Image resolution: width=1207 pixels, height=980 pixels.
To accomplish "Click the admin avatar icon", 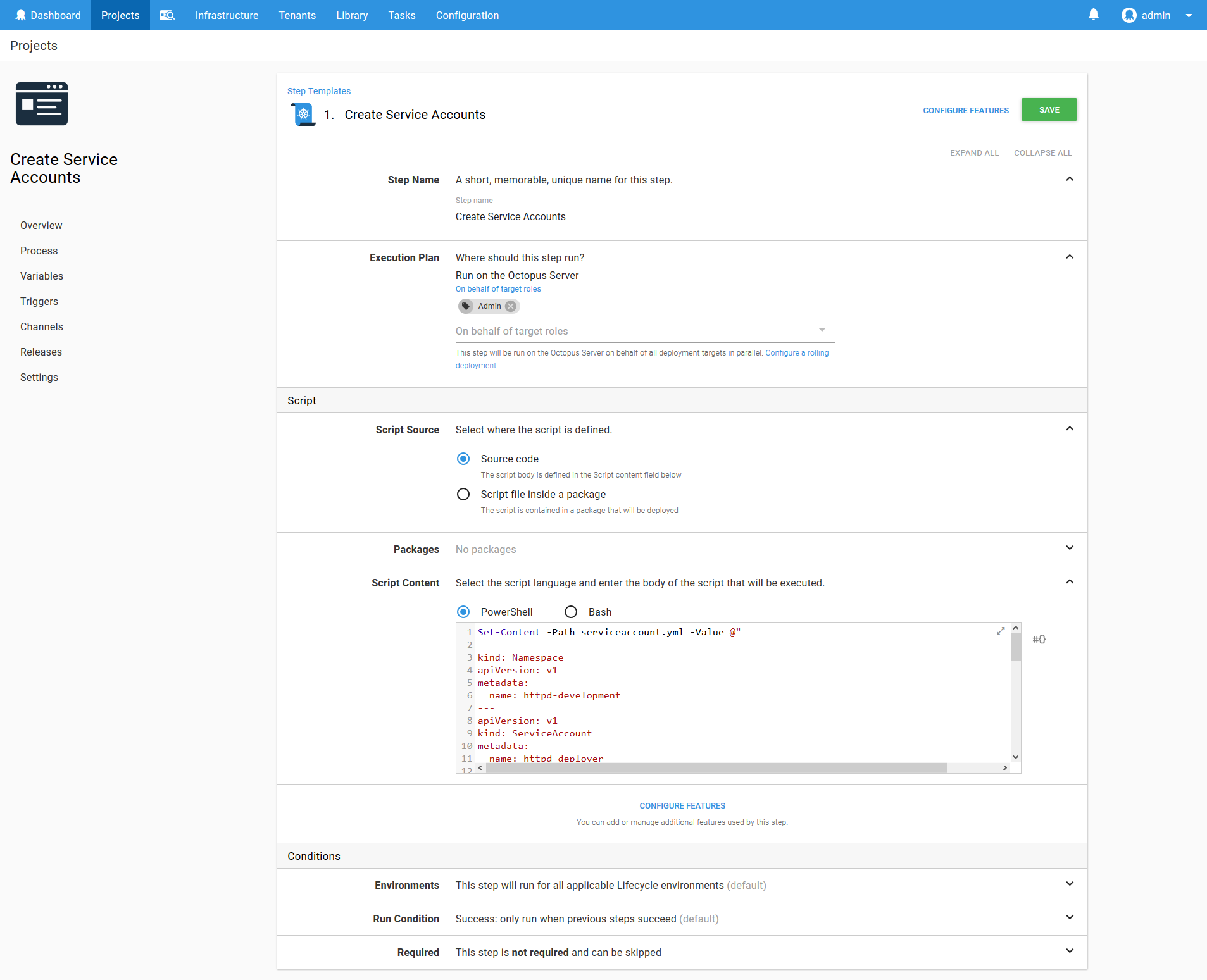I will point(1129,15).
